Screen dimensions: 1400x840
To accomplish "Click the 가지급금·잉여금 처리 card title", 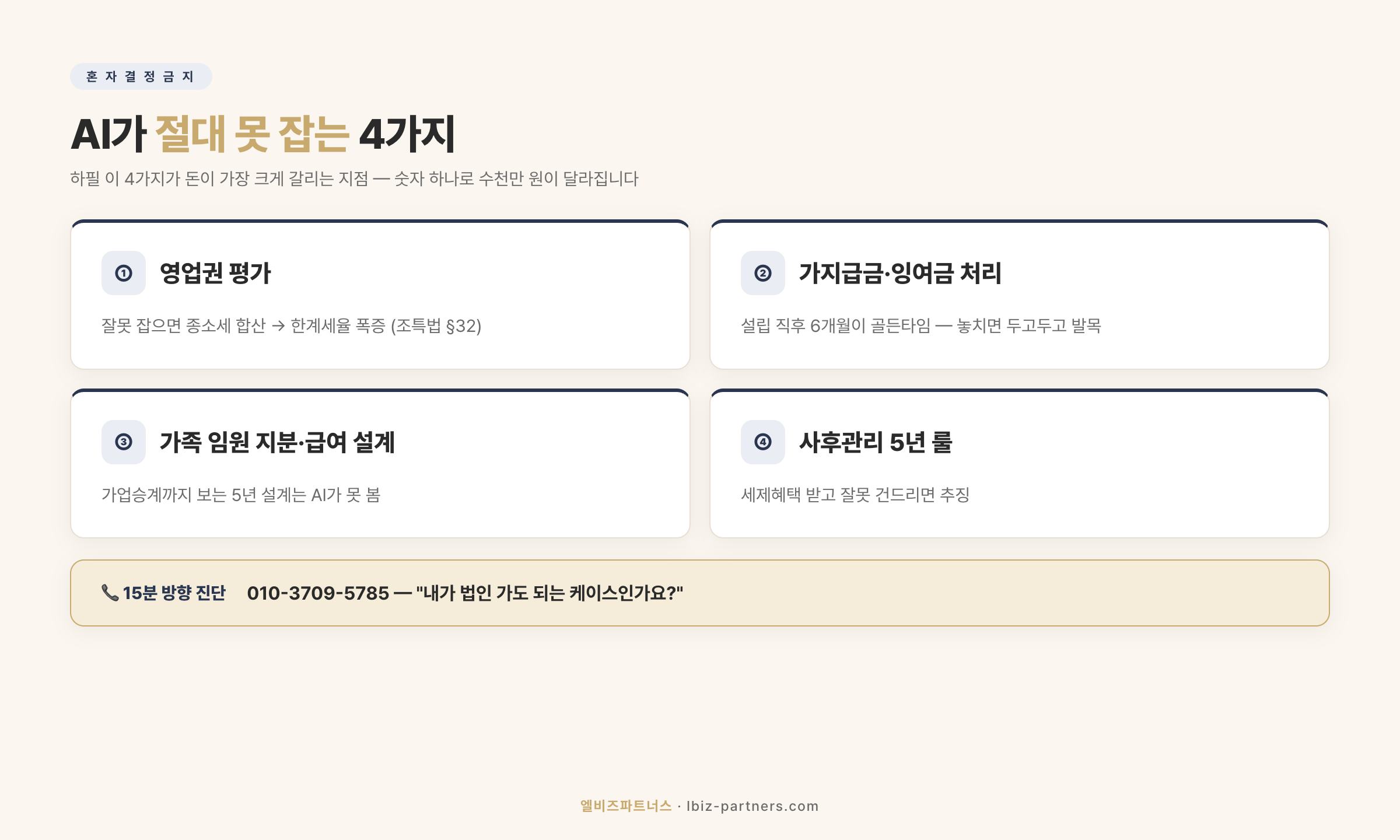I will point(900,273).
